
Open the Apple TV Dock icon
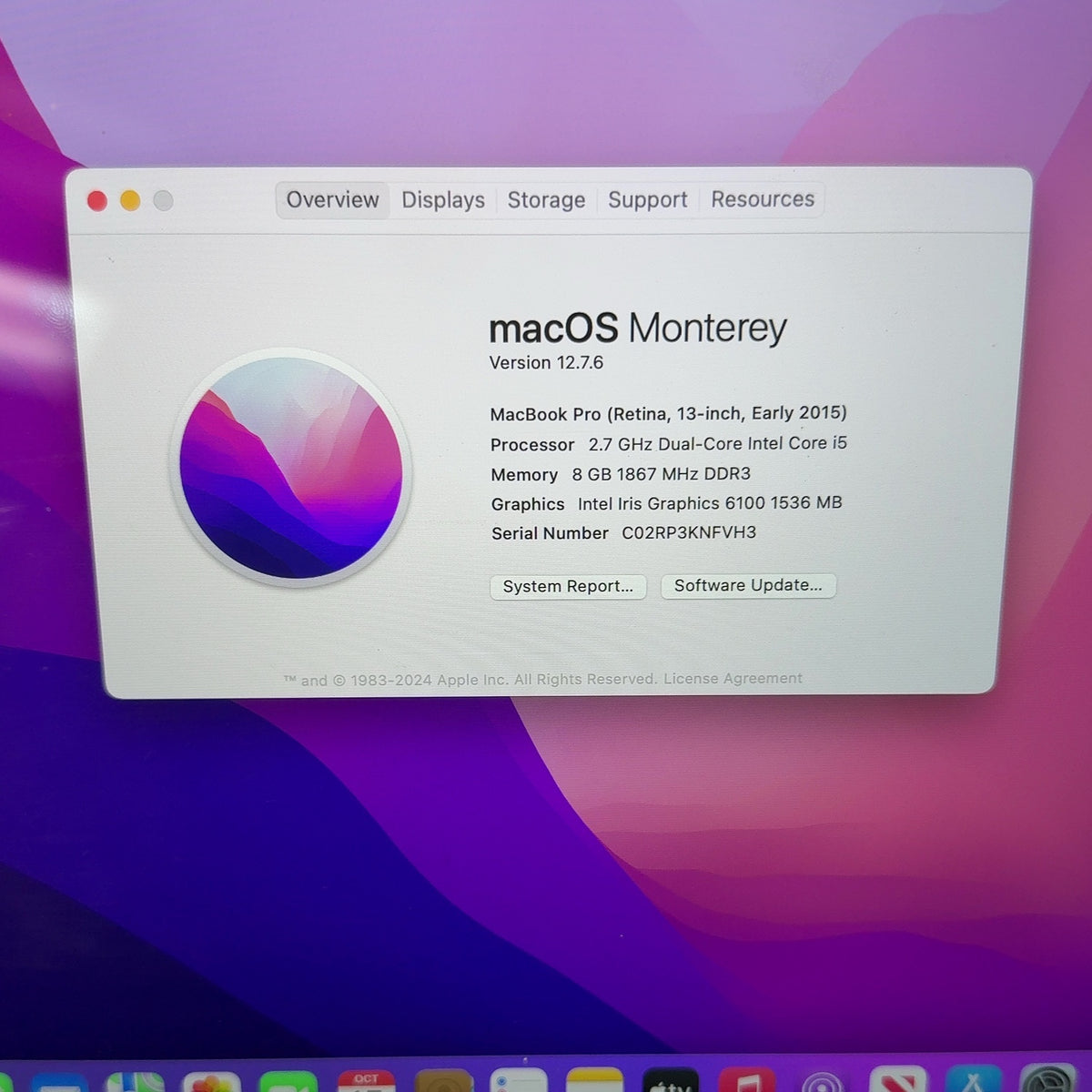[x=671, y=1081]
